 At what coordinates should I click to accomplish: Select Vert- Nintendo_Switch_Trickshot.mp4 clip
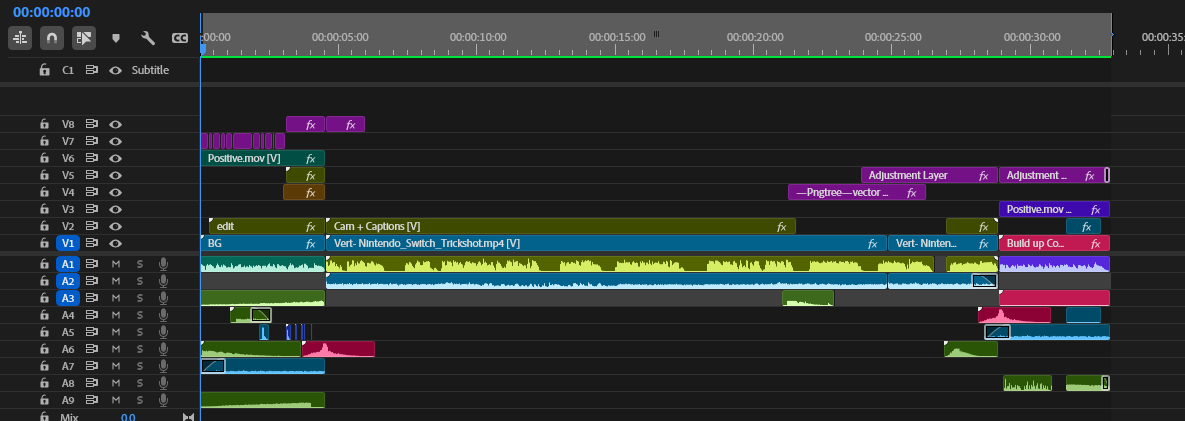[606, 243]
